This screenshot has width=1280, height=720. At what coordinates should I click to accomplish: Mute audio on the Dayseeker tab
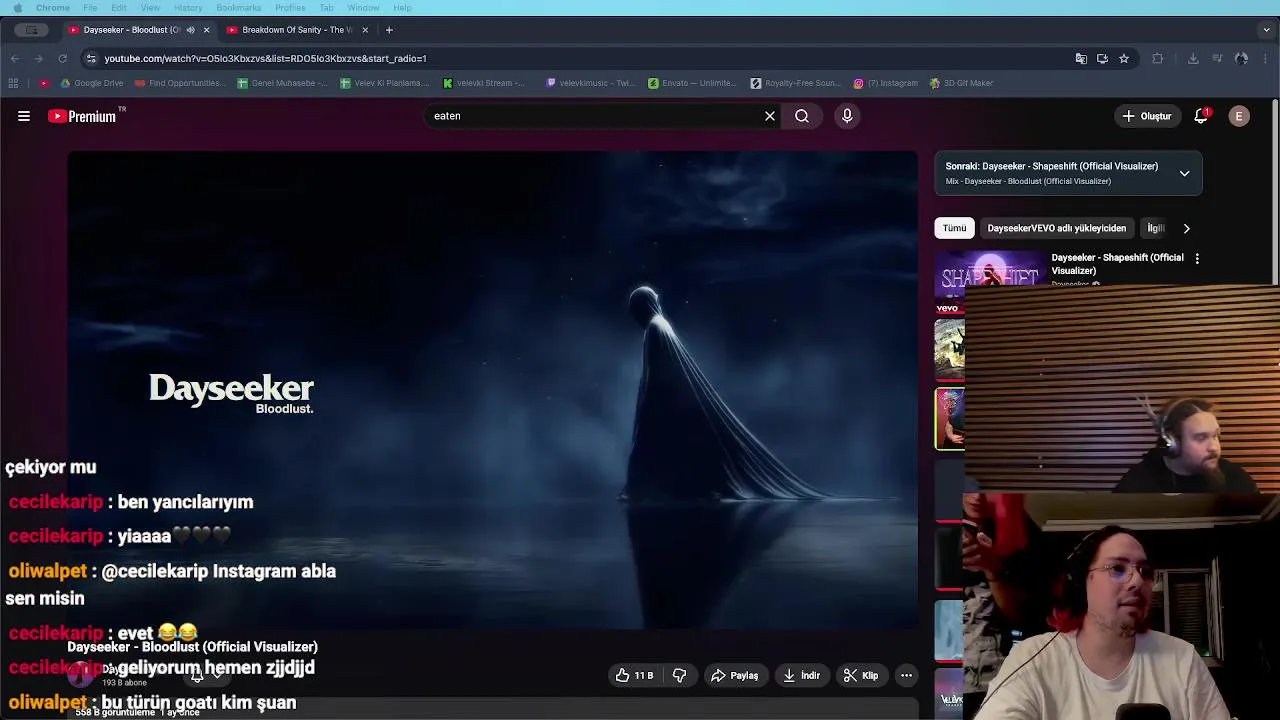190,30
